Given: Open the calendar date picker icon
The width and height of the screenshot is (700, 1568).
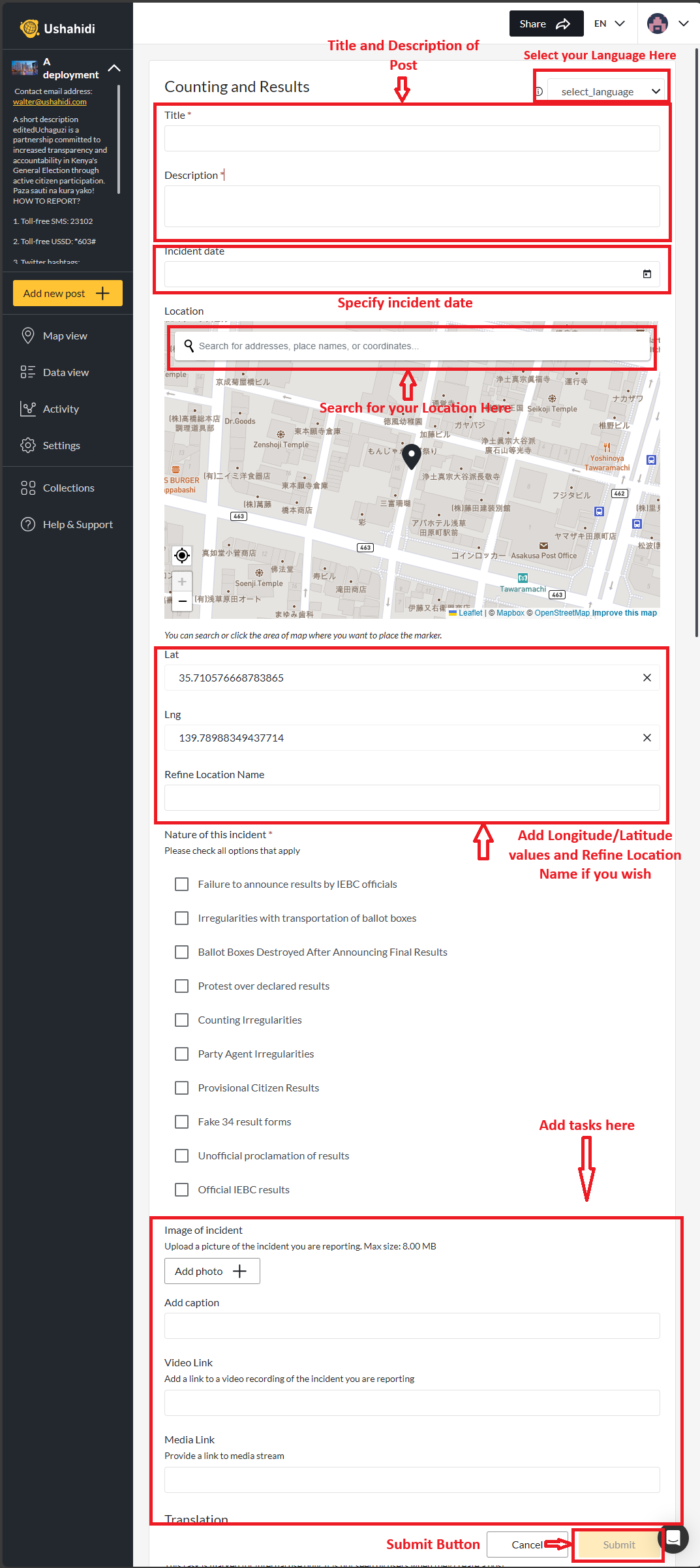Looking at the screenshot, I should point(647,274).
